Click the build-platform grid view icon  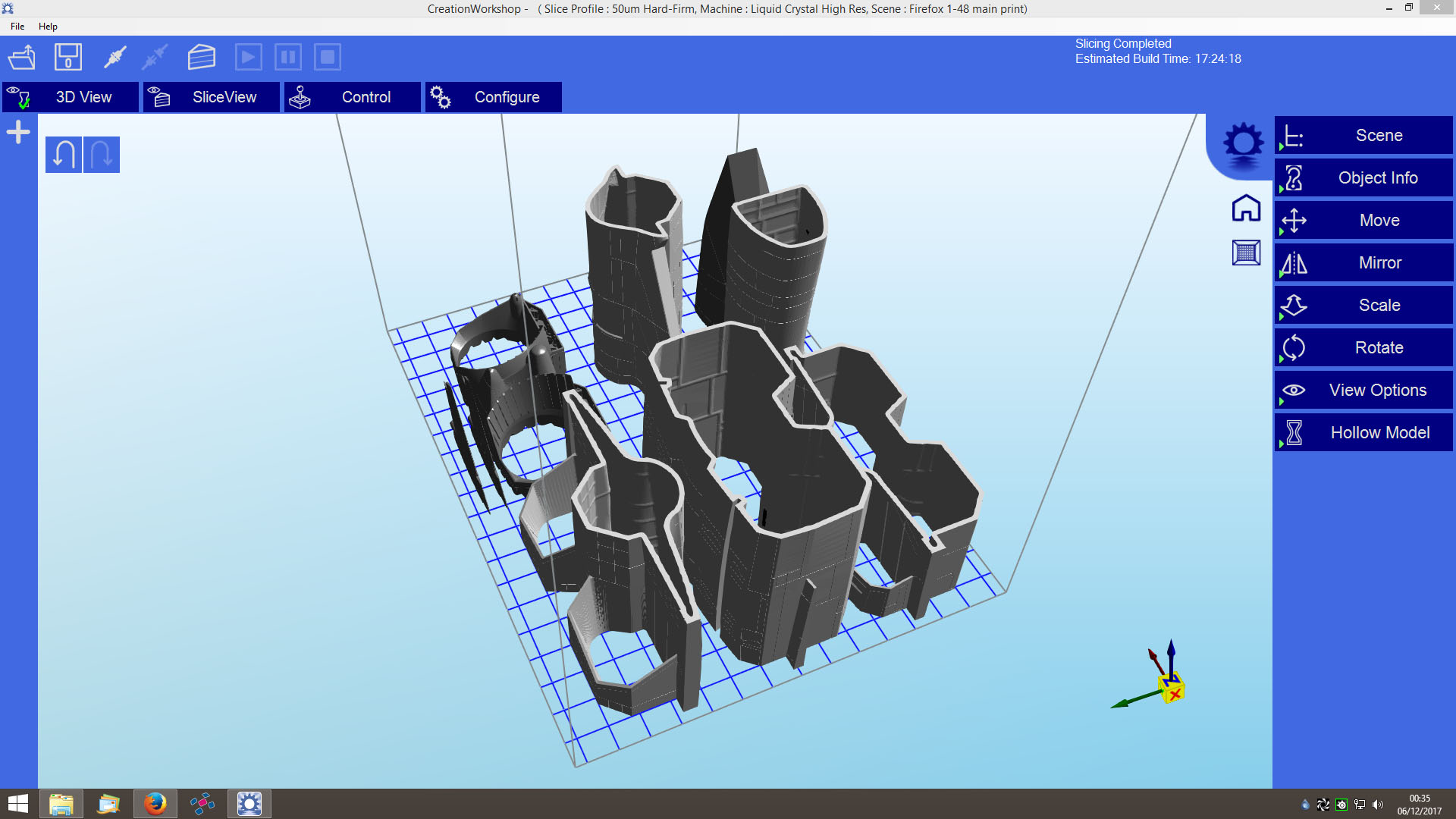1246,253
